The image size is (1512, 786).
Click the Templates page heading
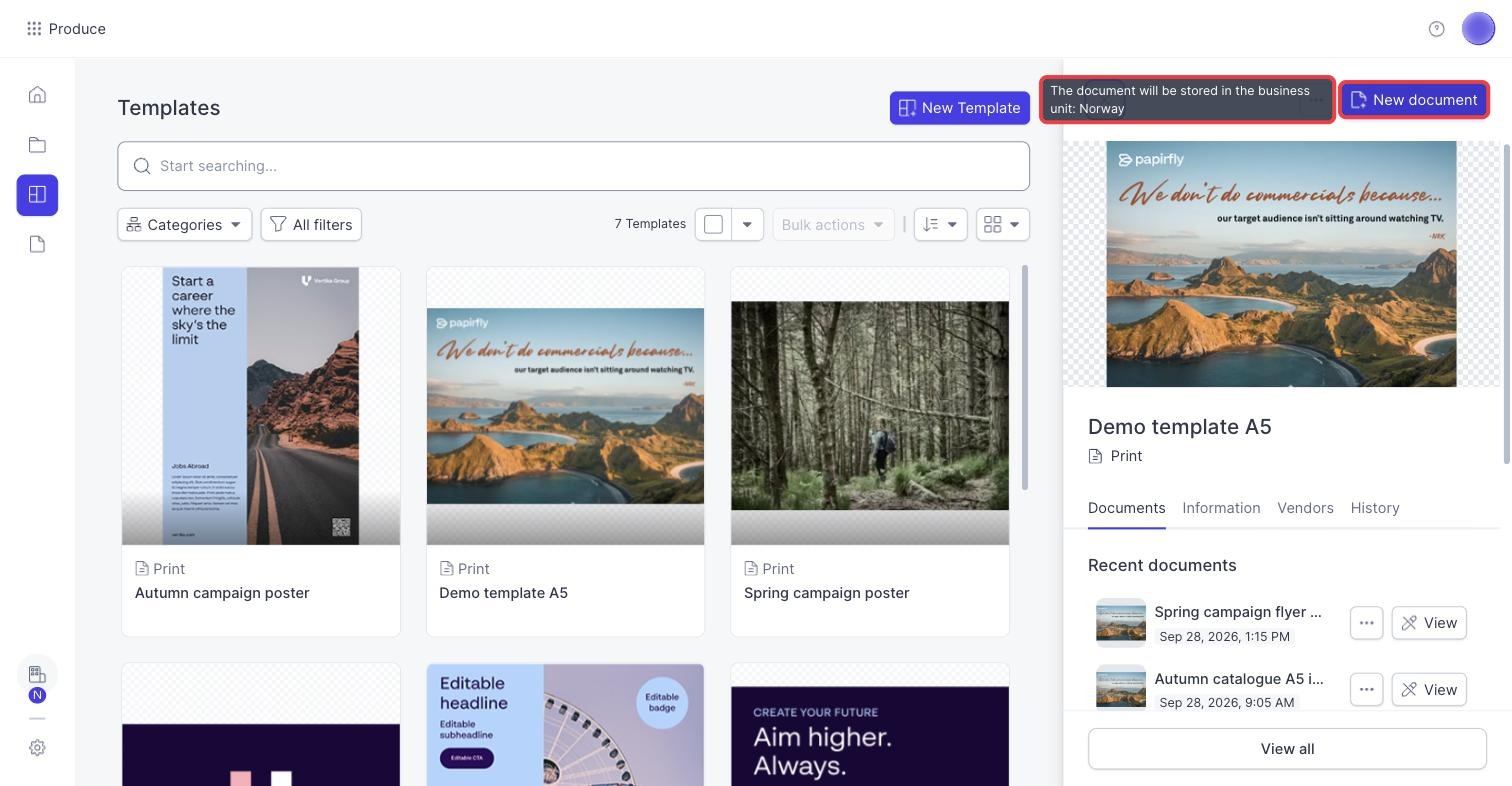tap(169, 108)
